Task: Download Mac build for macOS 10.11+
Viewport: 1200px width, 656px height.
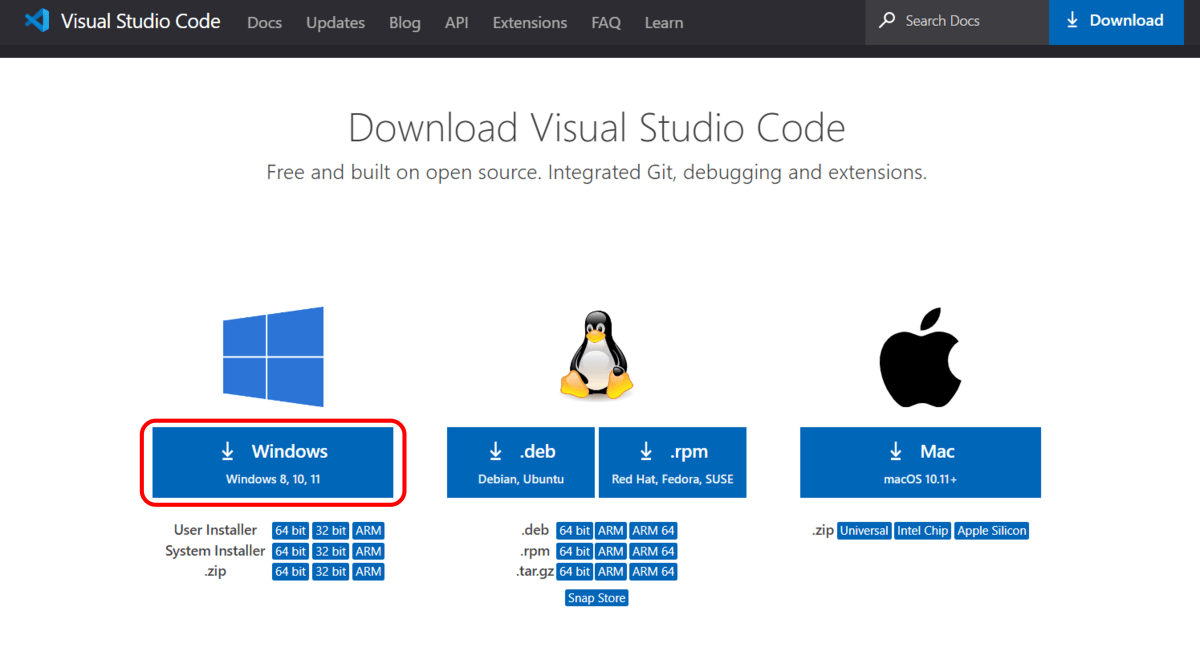Action: (920, 462)
